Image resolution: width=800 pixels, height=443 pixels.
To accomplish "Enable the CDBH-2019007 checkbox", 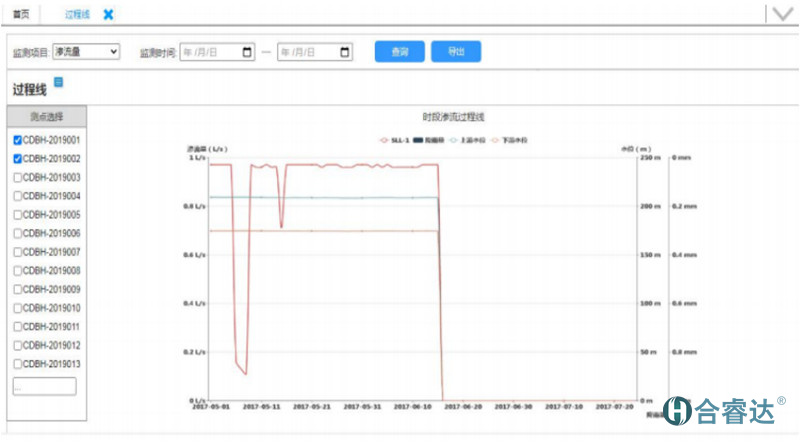I will click(17, 252).
